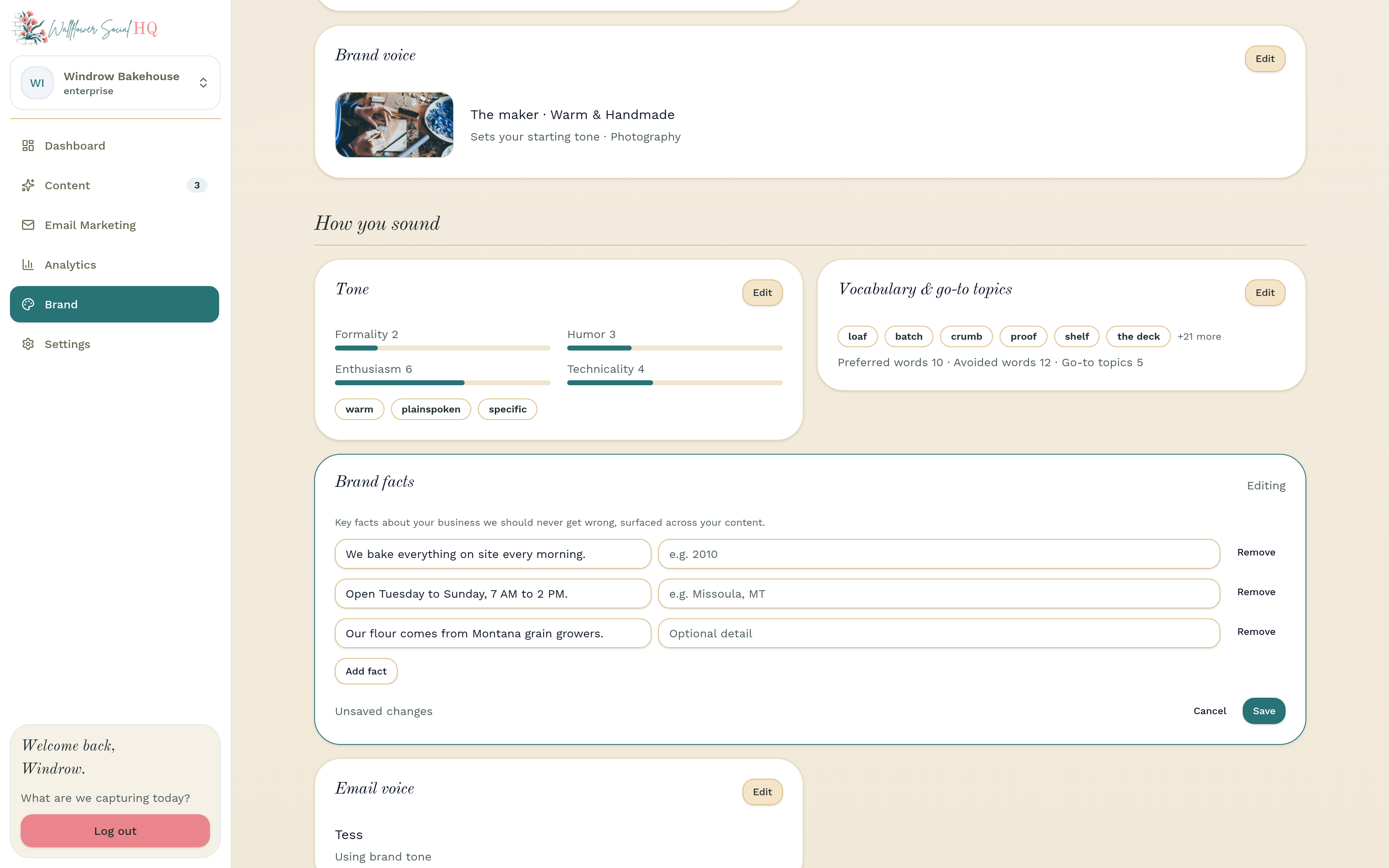This screenshot has height=868, width=1389.
Task: Click the Brand palette icon
Action: pos(28,304)
